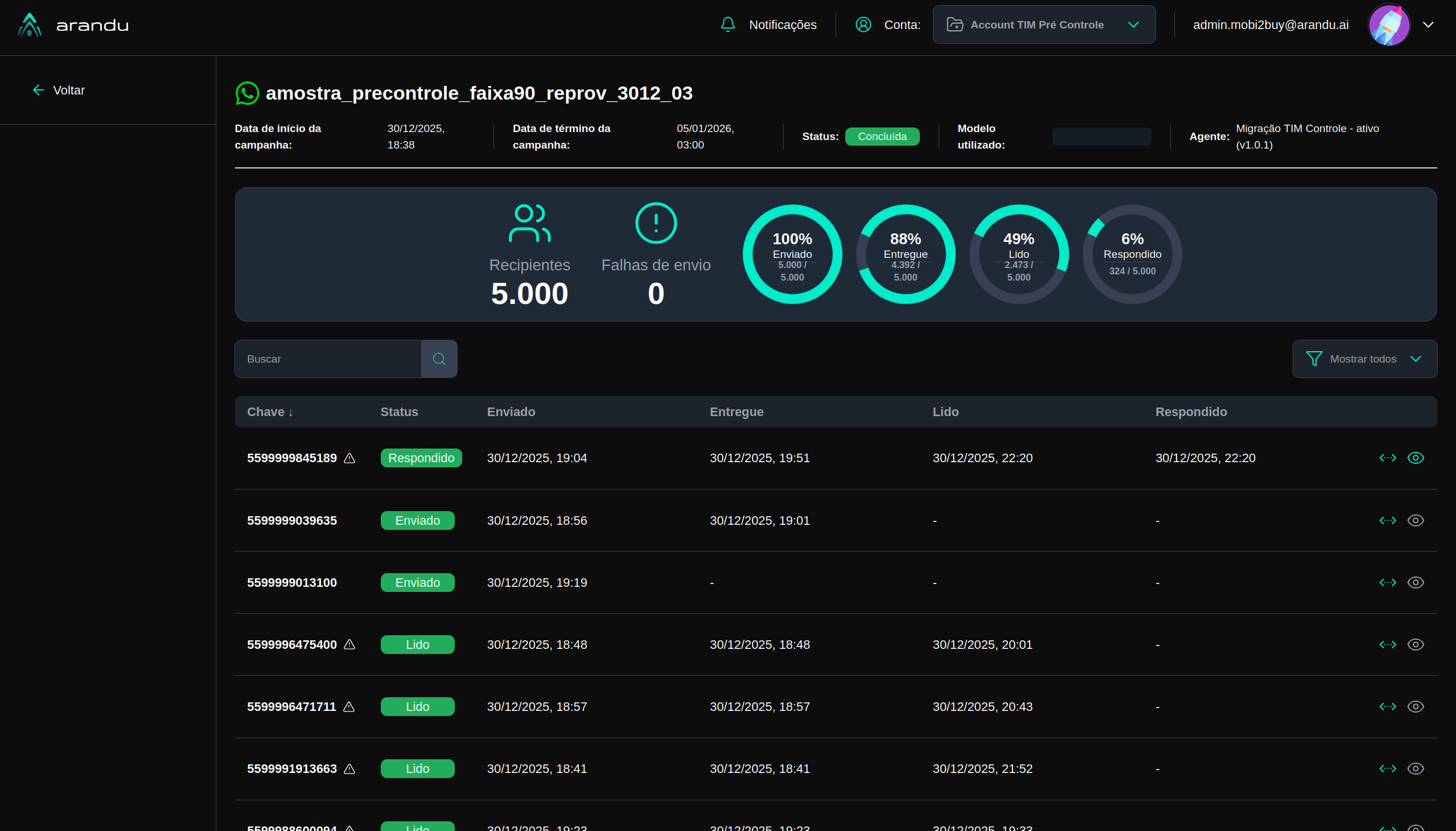Click the arandu logo icon

pyautogui.click(x=29, y=24)
